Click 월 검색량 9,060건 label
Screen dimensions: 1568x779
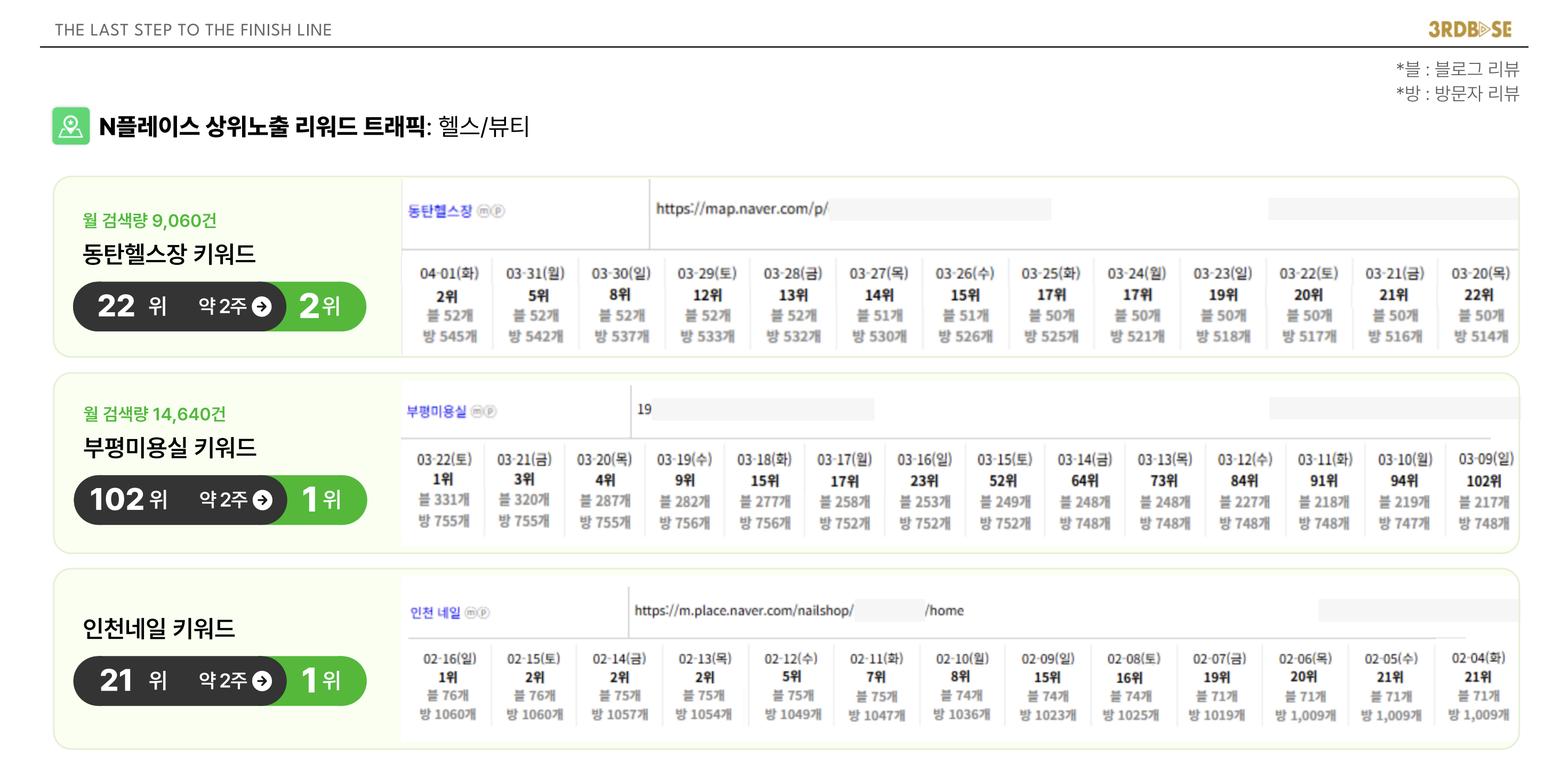tap(150, 220)
